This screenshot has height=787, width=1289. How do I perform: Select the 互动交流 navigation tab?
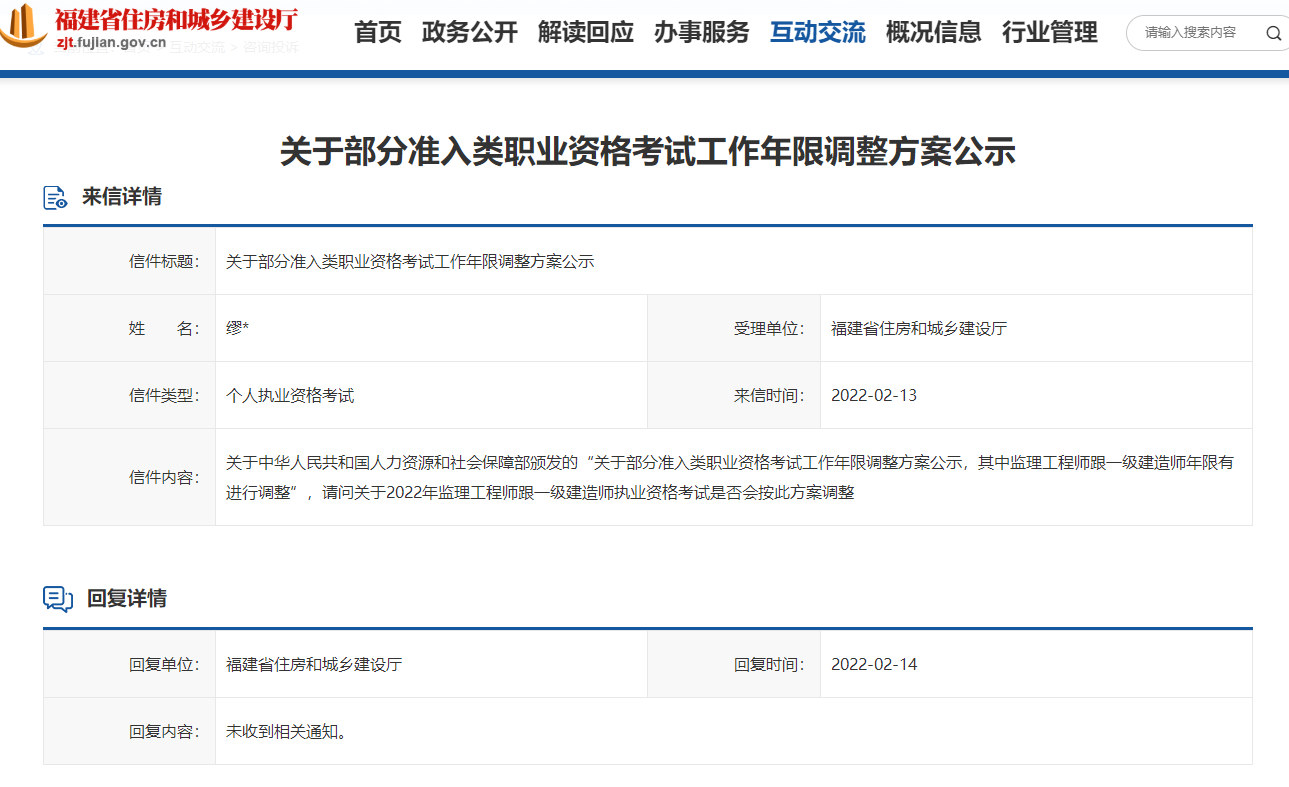point(818,33)
